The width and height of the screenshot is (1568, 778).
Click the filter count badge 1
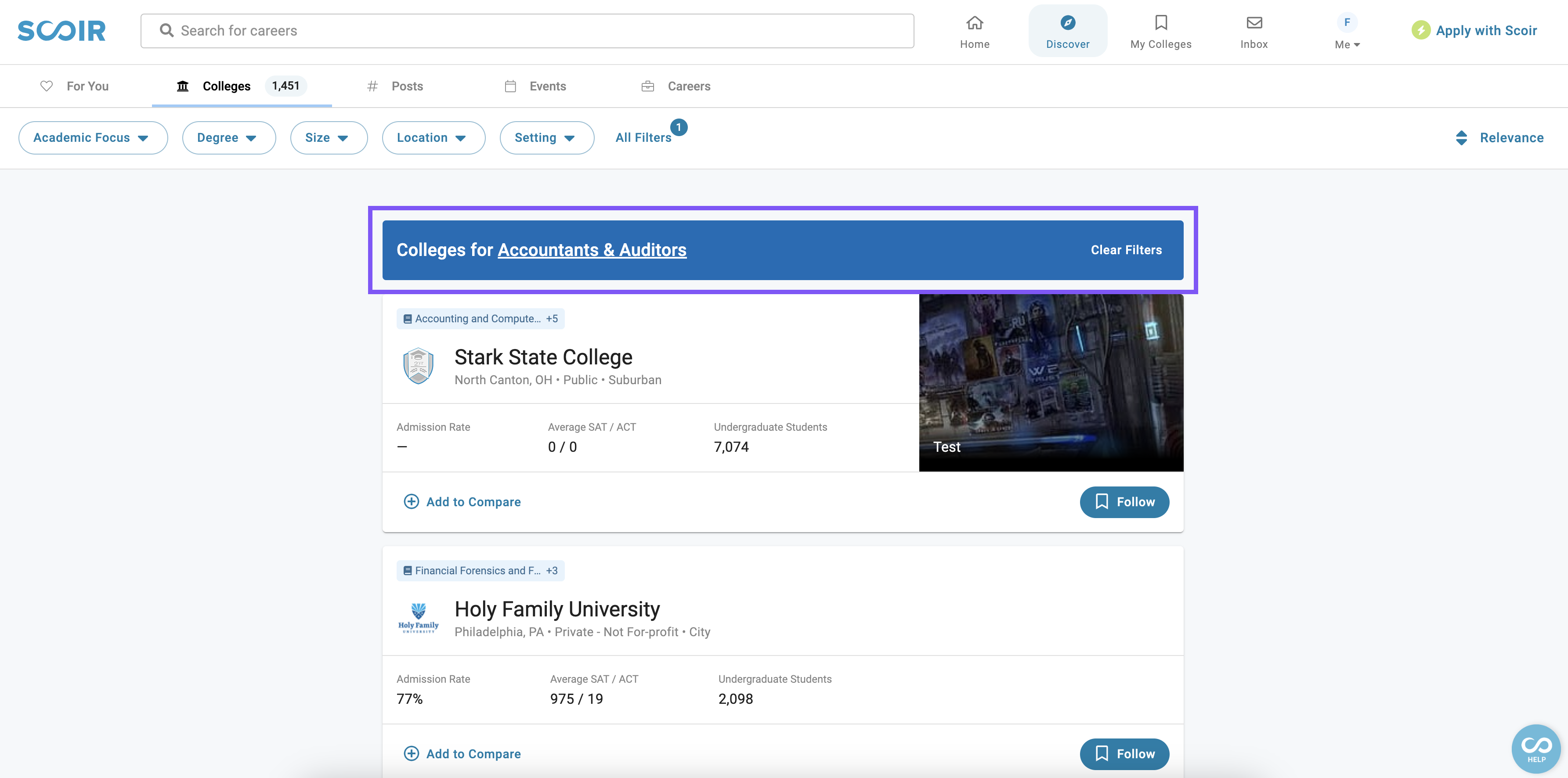679,127
